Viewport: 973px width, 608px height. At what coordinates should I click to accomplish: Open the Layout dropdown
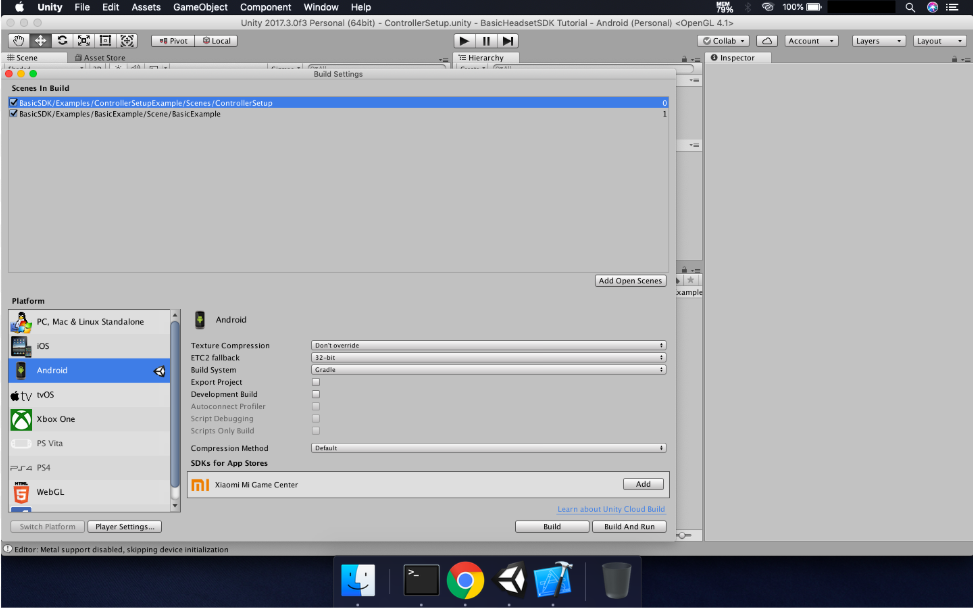pyautogui.click(x=939, y=41)
